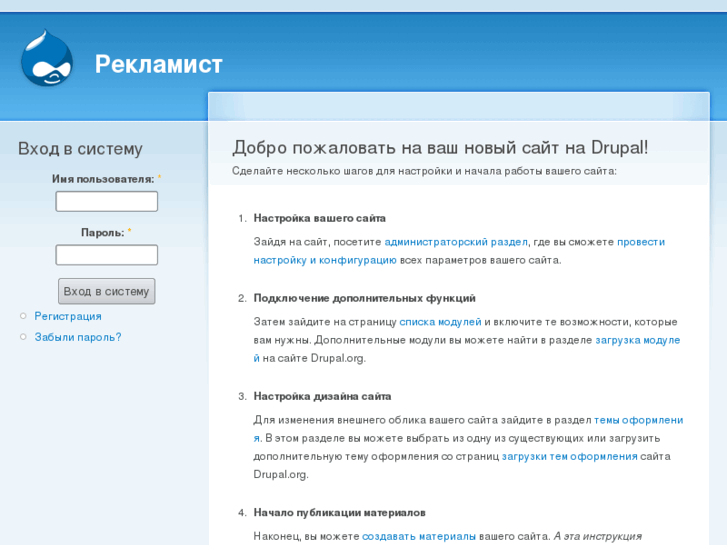Open the Регистрация link

click(68, 316)
